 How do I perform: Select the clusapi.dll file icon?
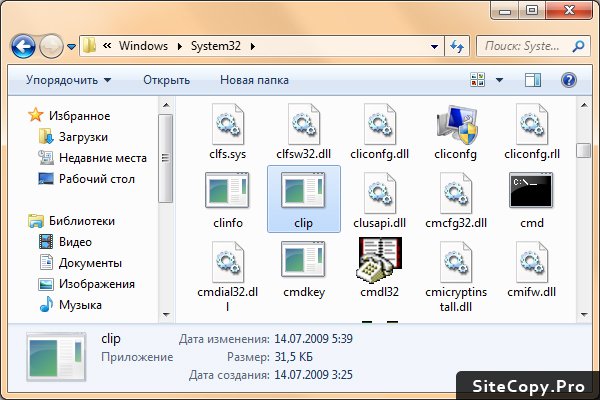pyautogui.click(x=379, y=191)
